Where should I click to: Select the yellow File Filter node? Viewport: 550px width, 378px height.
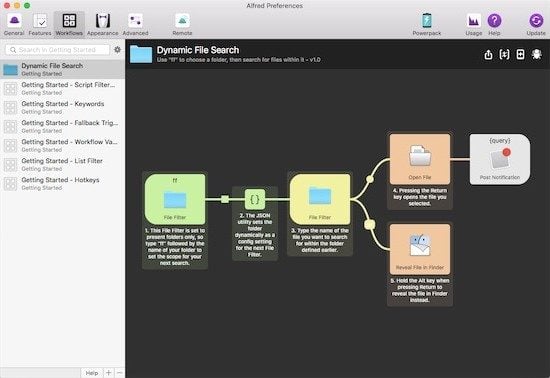point(320,199)
